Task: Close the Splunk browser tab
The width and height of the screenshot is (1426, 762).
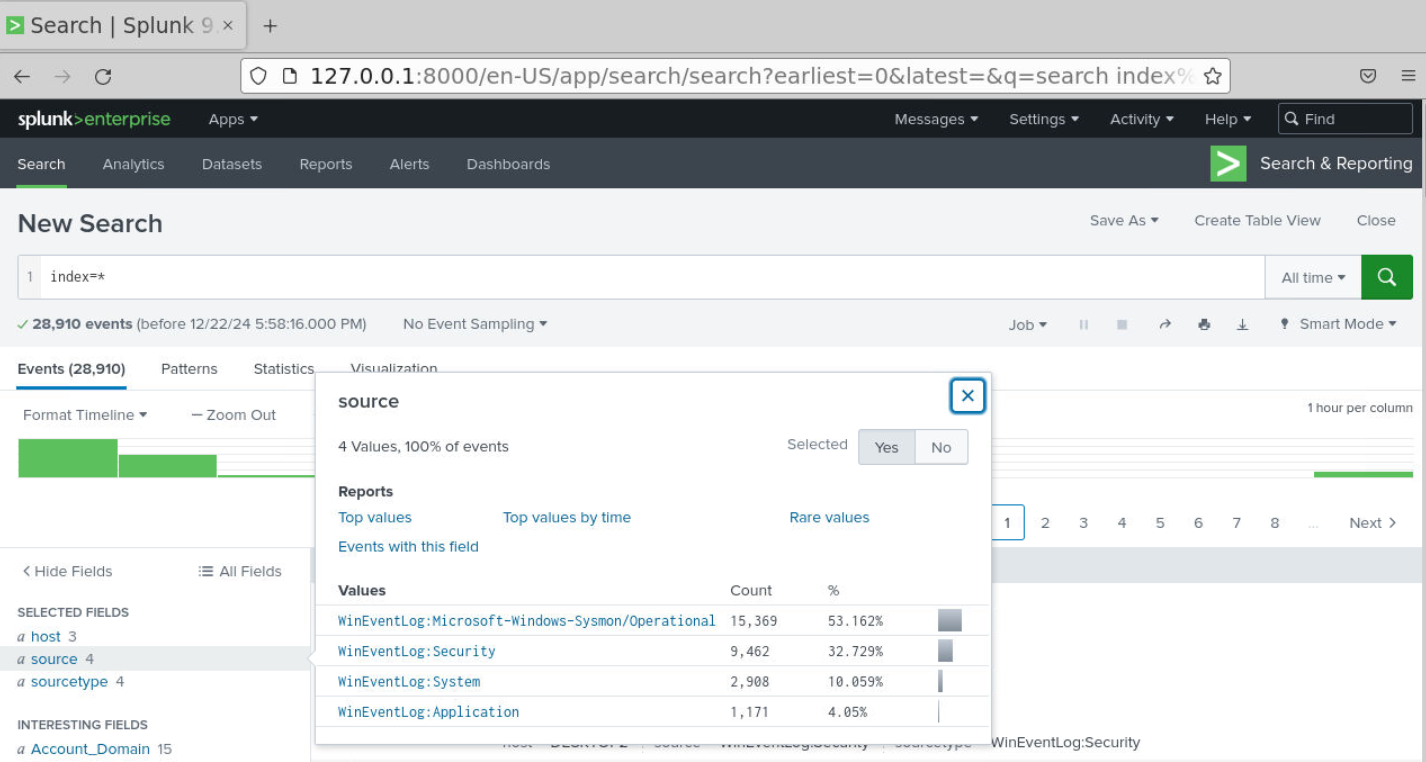Action: click(228, 26)
